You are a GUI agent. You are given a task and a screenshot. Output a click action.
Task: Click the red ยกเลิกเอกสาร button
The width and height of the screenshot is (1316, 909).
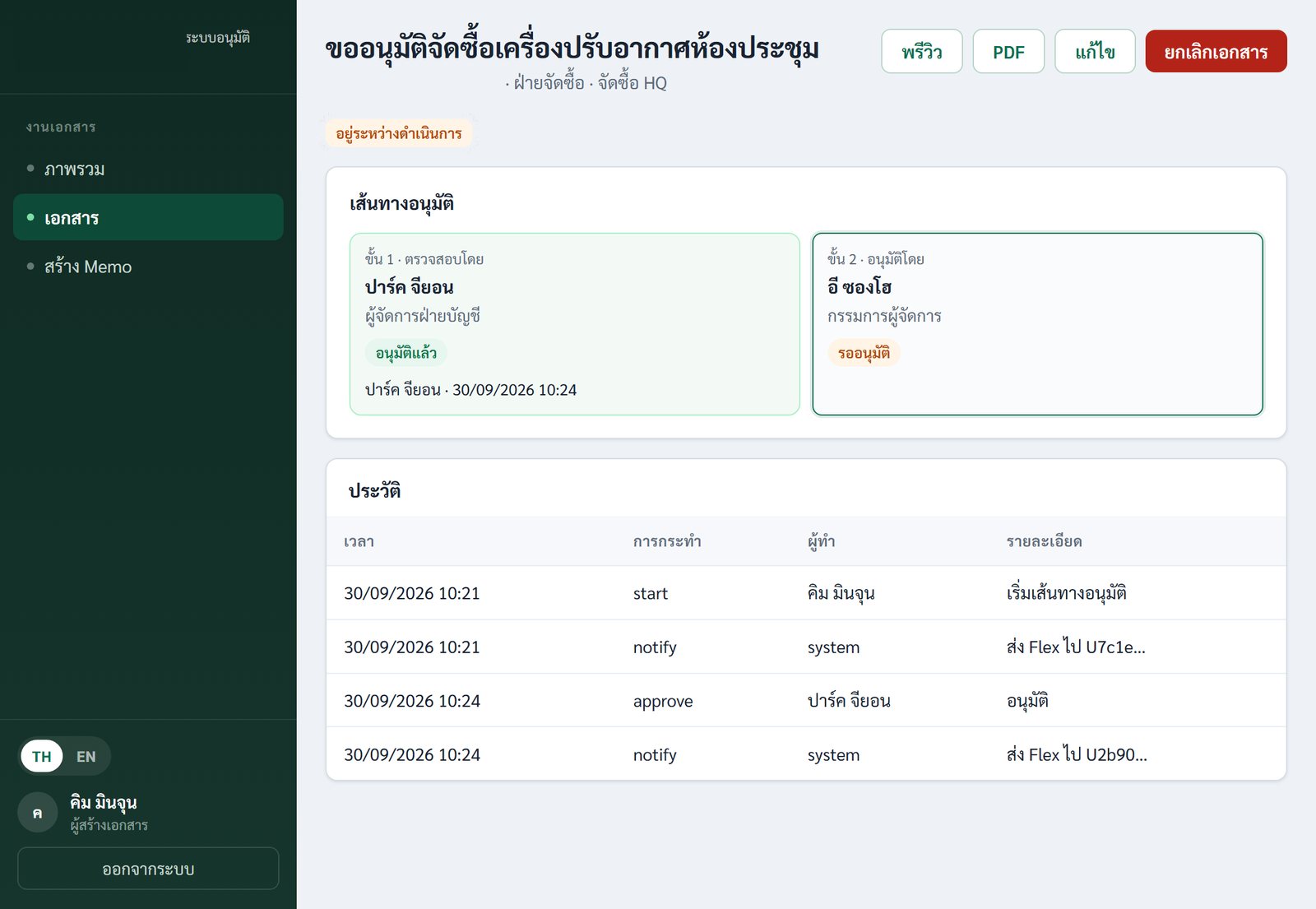(1216, 52)
